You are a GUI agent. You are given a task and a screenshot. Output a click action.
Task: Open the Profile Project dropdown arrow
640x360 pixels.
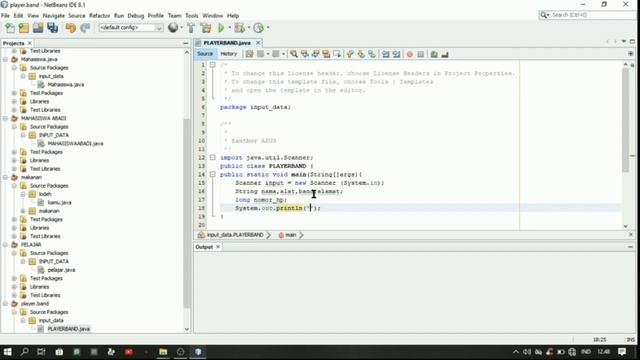click(268, 28)
